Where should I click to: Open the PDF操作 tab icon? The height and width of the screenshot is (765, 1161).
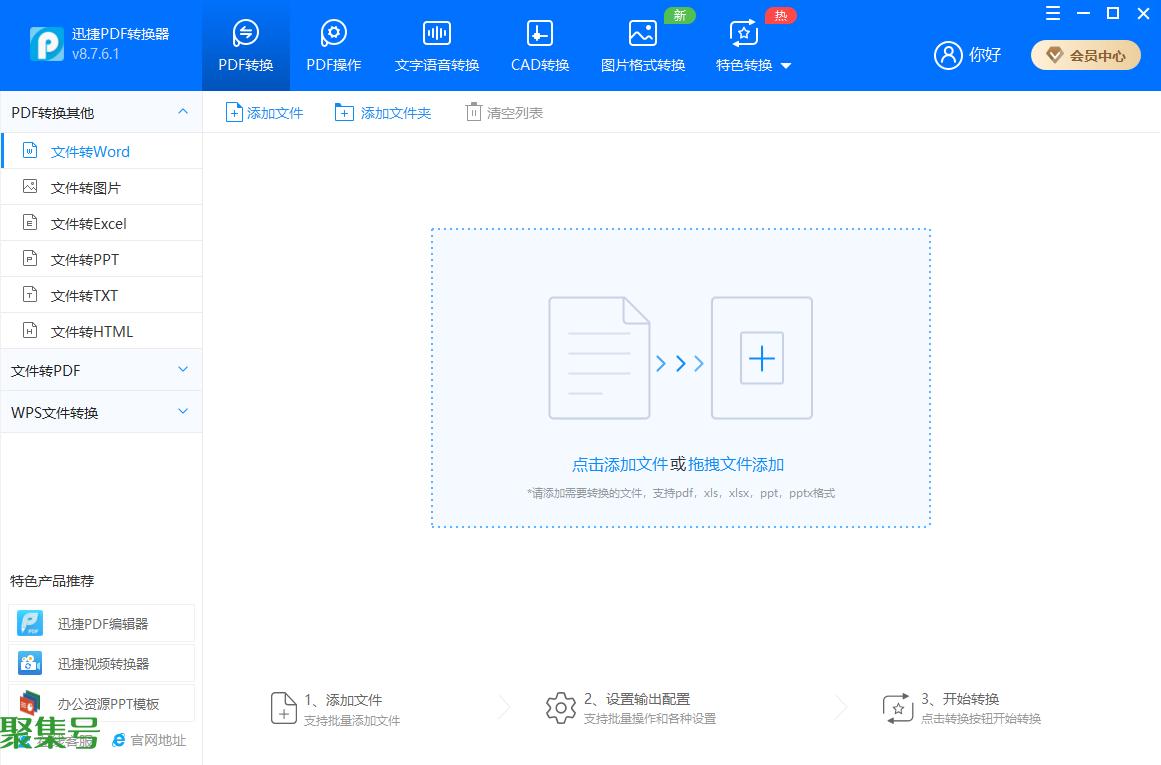pyautogui.click(x=333, y=34)
